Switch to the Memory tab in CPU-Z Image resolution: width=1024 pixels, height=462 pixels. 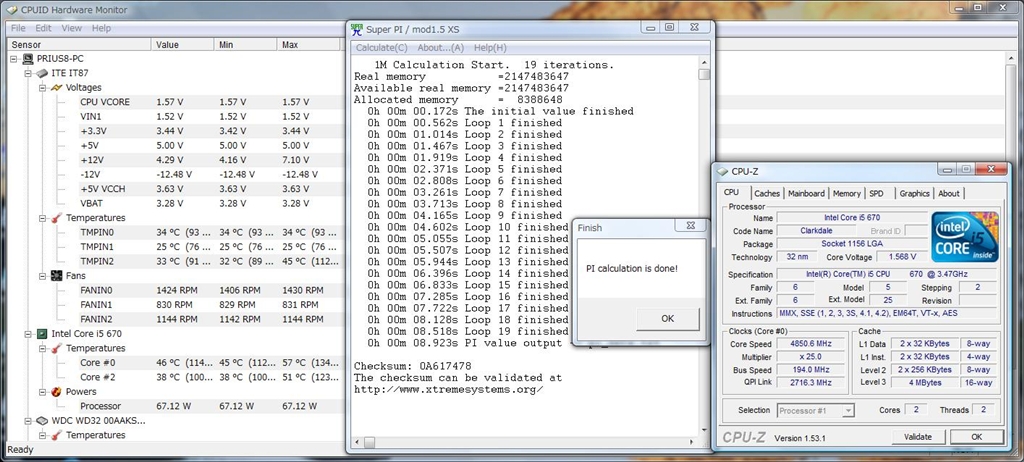pyautogui.click(x=846, y=193)
